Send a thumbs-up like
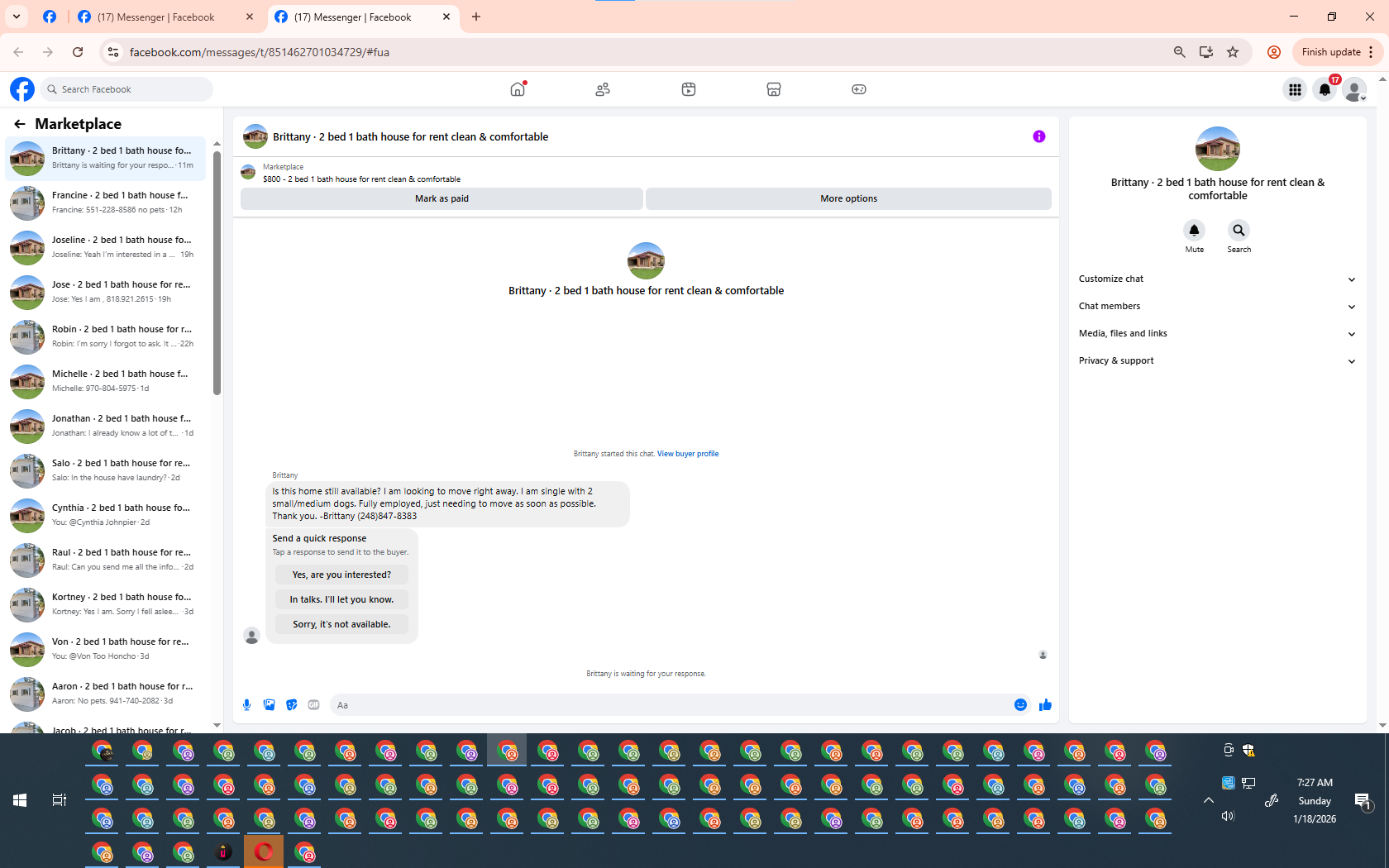The width and height of the screenshot is (1389, 868). click(1045, 705)
